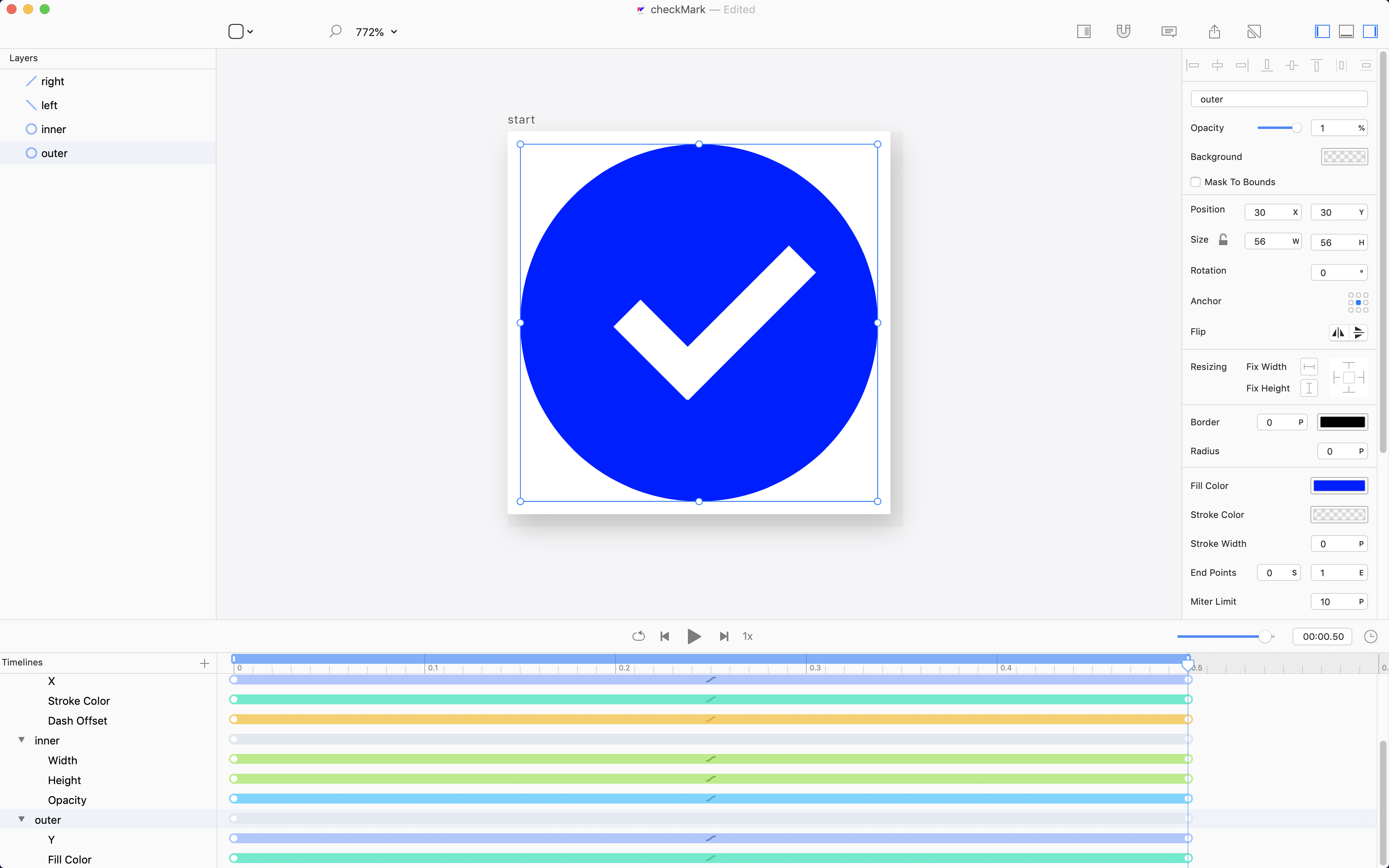Click the Rotation value field
Image resolution: width=1389 pixels, height=868 pixels.
1339,273
